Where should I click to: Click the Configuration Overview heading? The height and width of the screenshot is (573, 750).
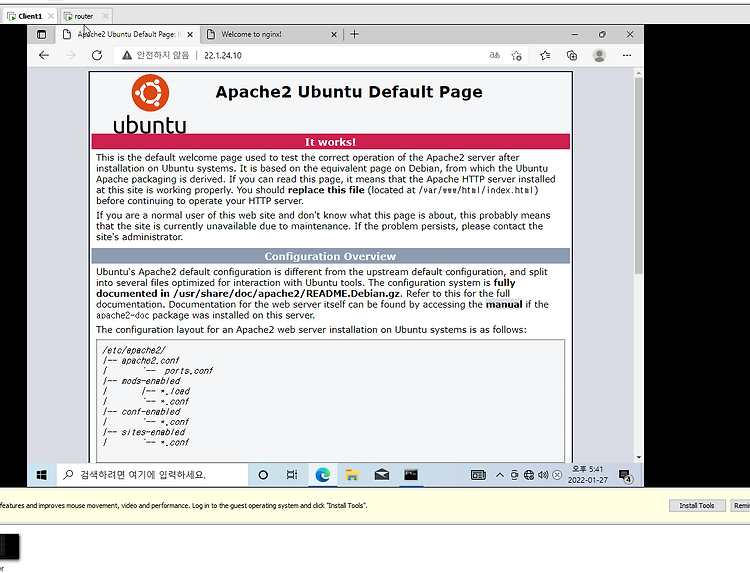point(330,256)
